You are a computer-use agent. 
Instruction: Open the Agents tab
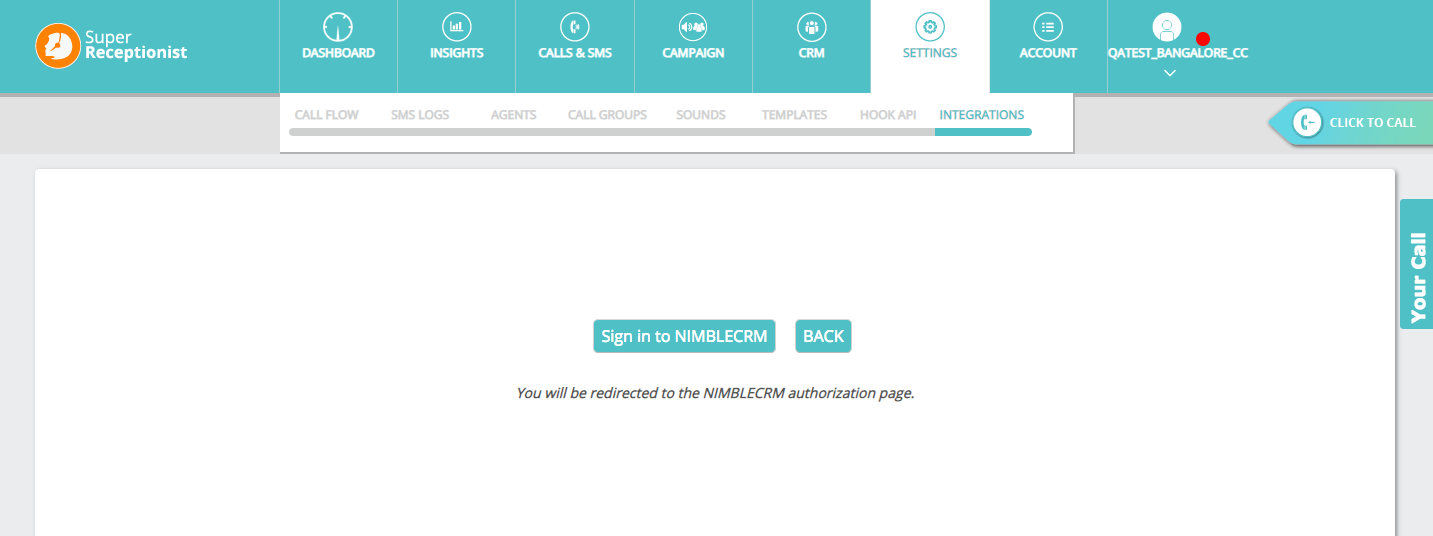click(x=514, y=115)
